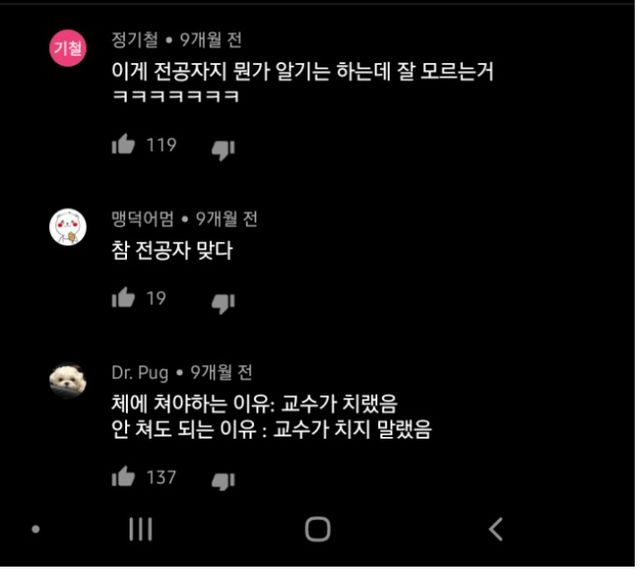Like the comment by 맹덕어멈
Screen dimensions: 640x579
click(123, 297)
